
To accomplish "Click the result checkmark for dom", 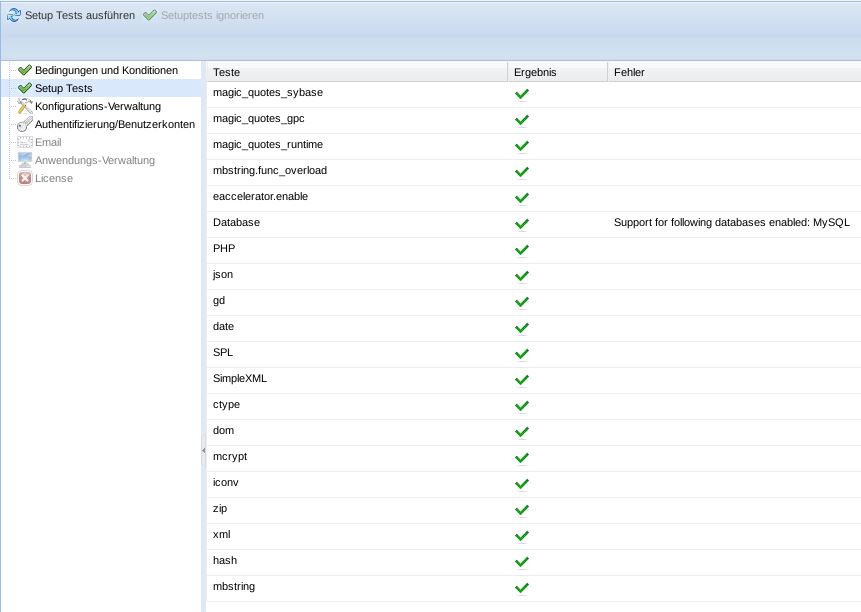I will [522, 431].
